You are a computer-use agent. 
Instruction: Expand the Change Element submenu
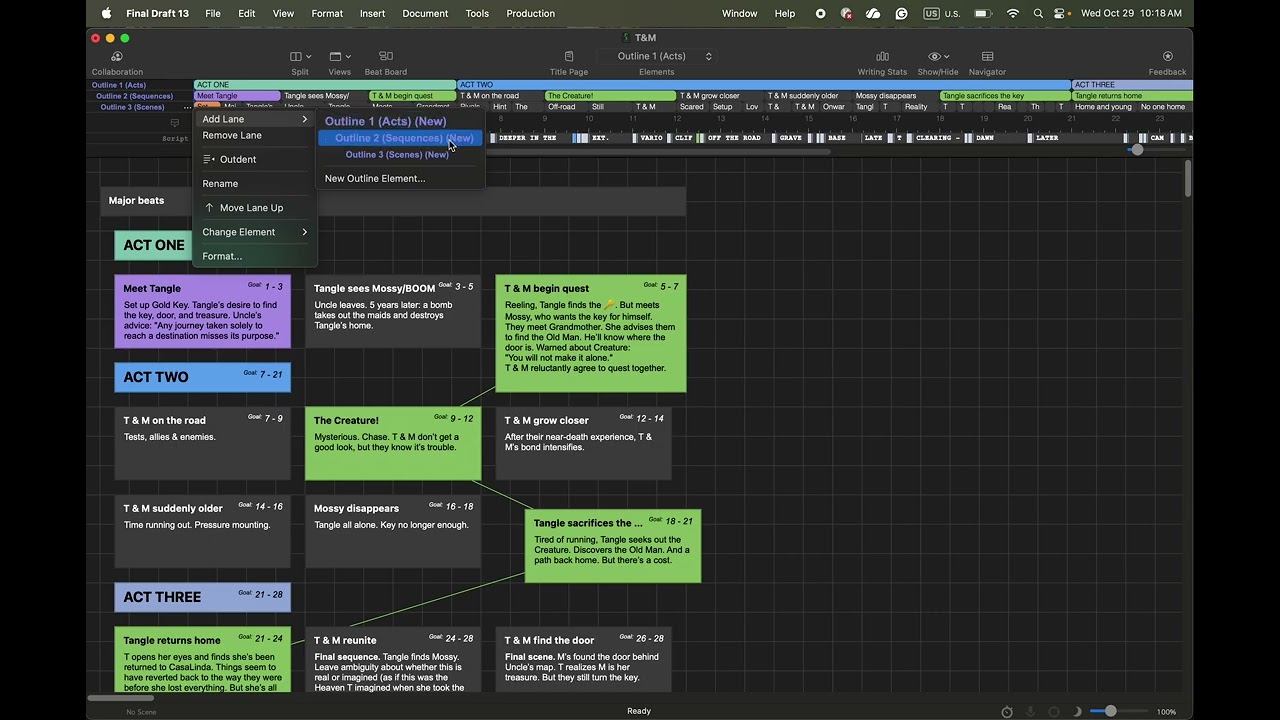pyautogui.click(x=254, y=232)
